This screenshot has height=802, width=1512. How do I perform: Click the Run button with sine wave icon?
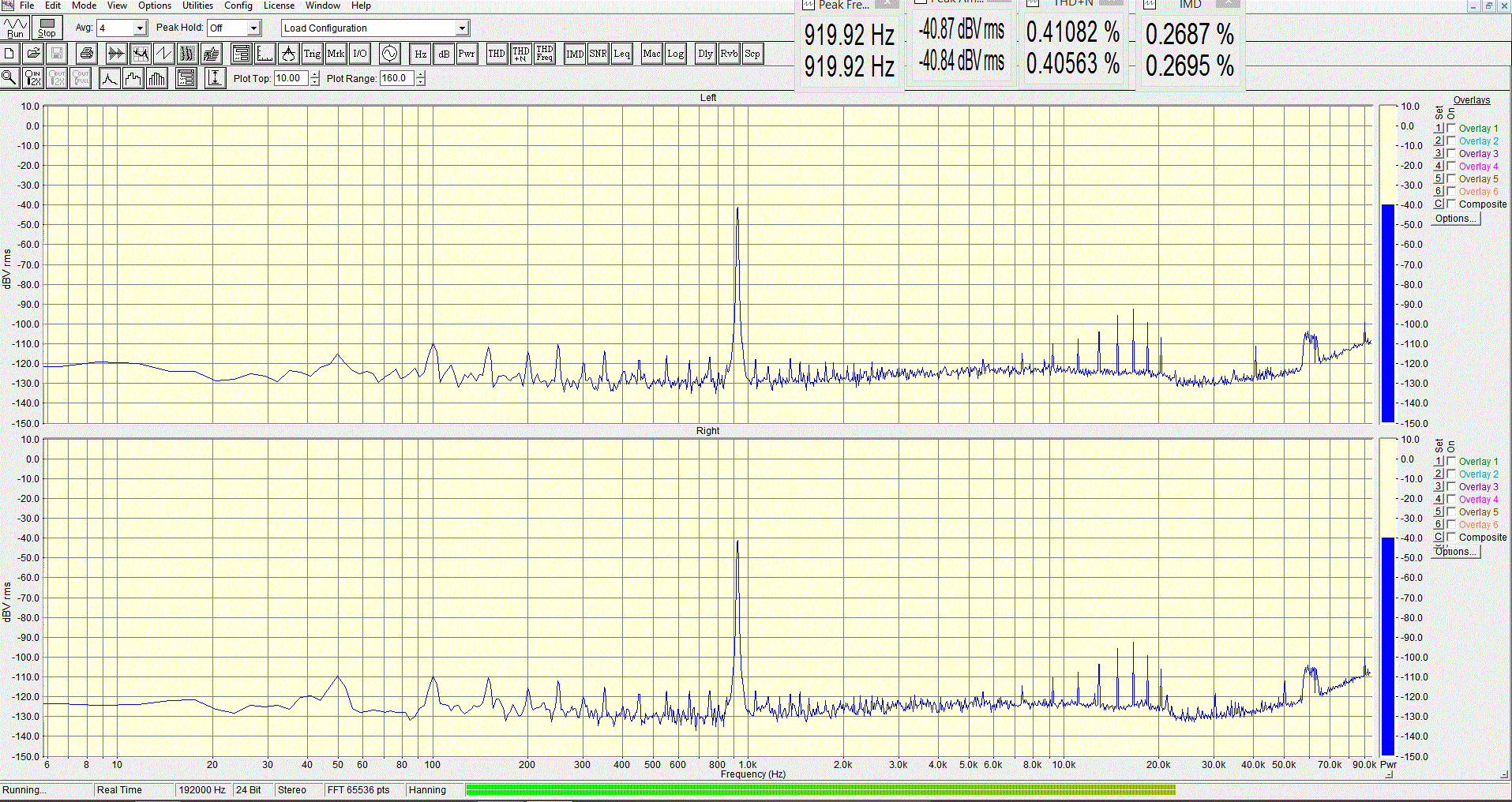16,28
